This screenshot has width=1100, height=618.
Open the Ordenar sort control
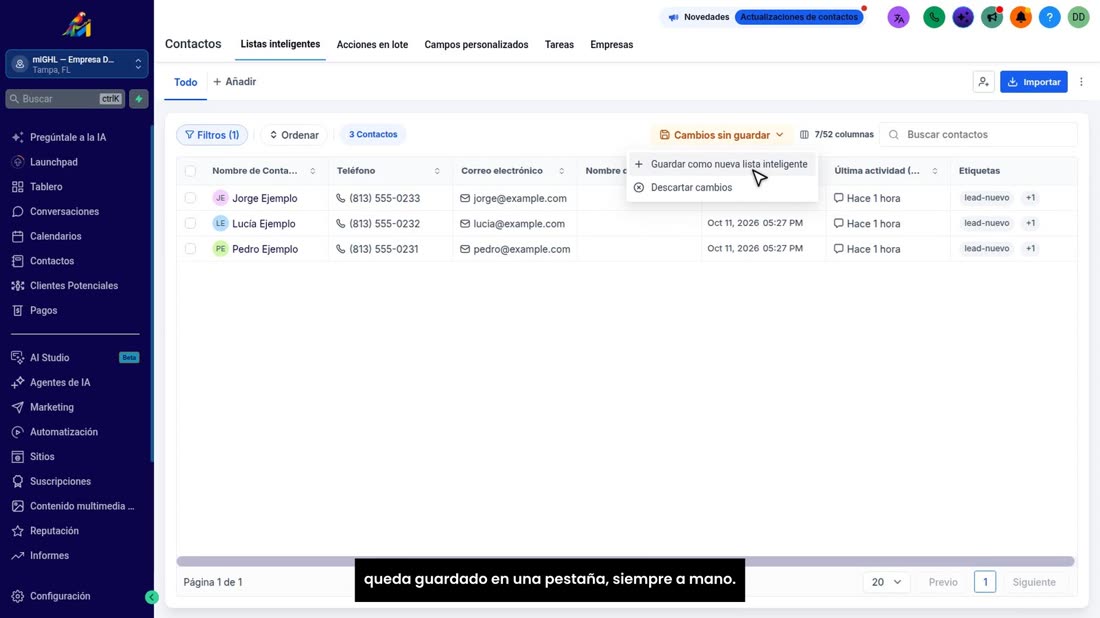click(294, 135)
